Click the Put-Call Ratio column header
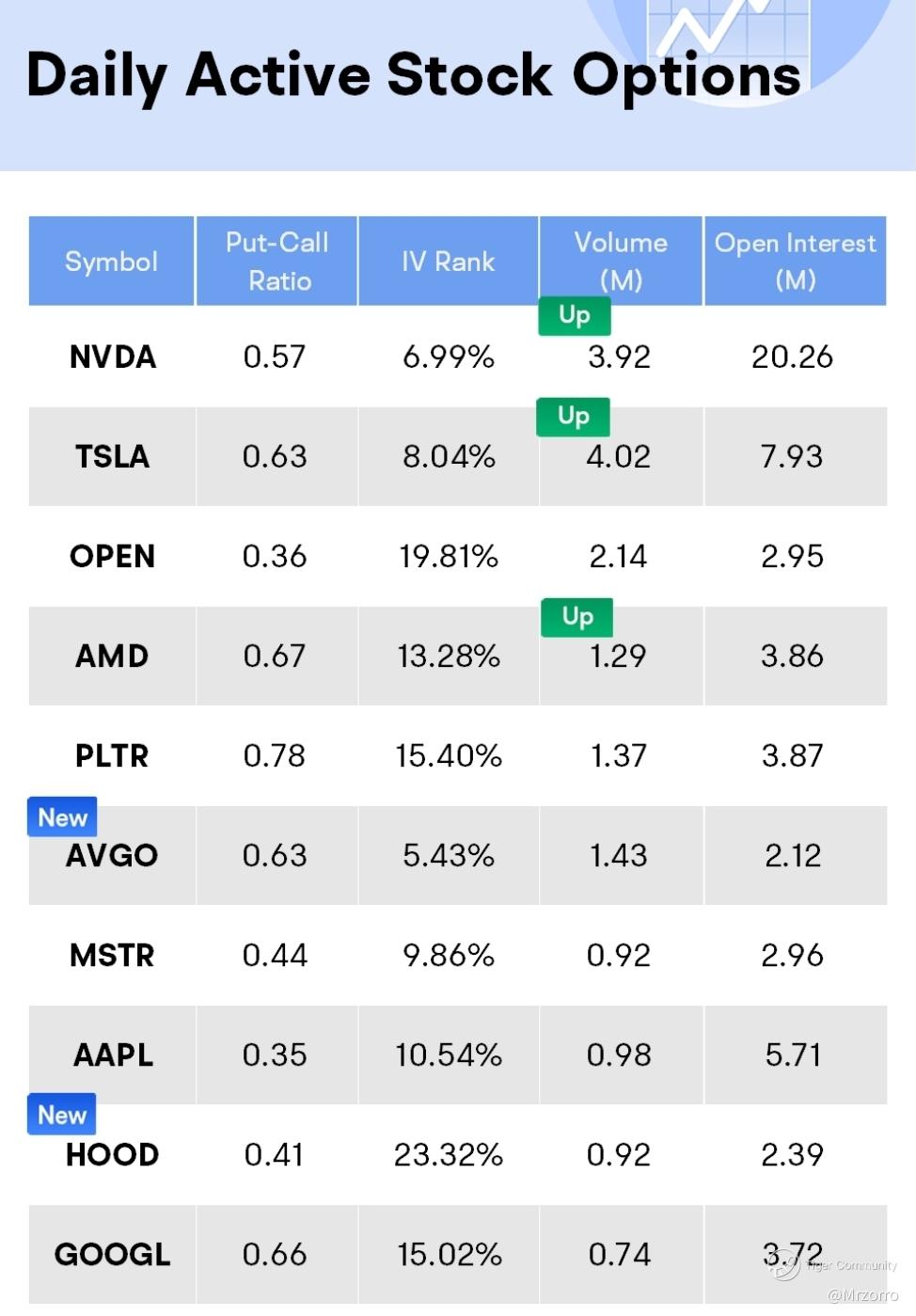 pyautogui.click(x=276, y=262)
